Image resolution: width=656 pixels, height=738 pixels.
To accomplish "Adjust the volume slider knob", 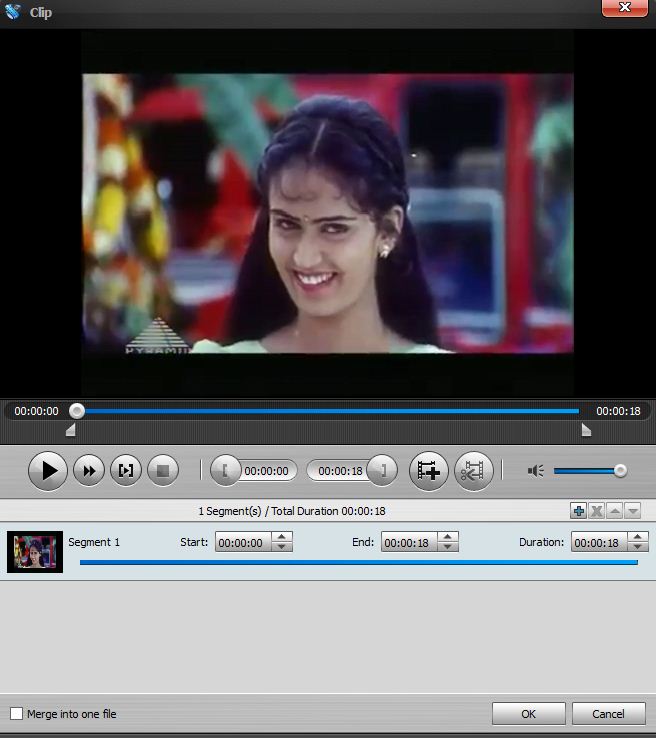I will pyautogui.click(x=620, y=471).
